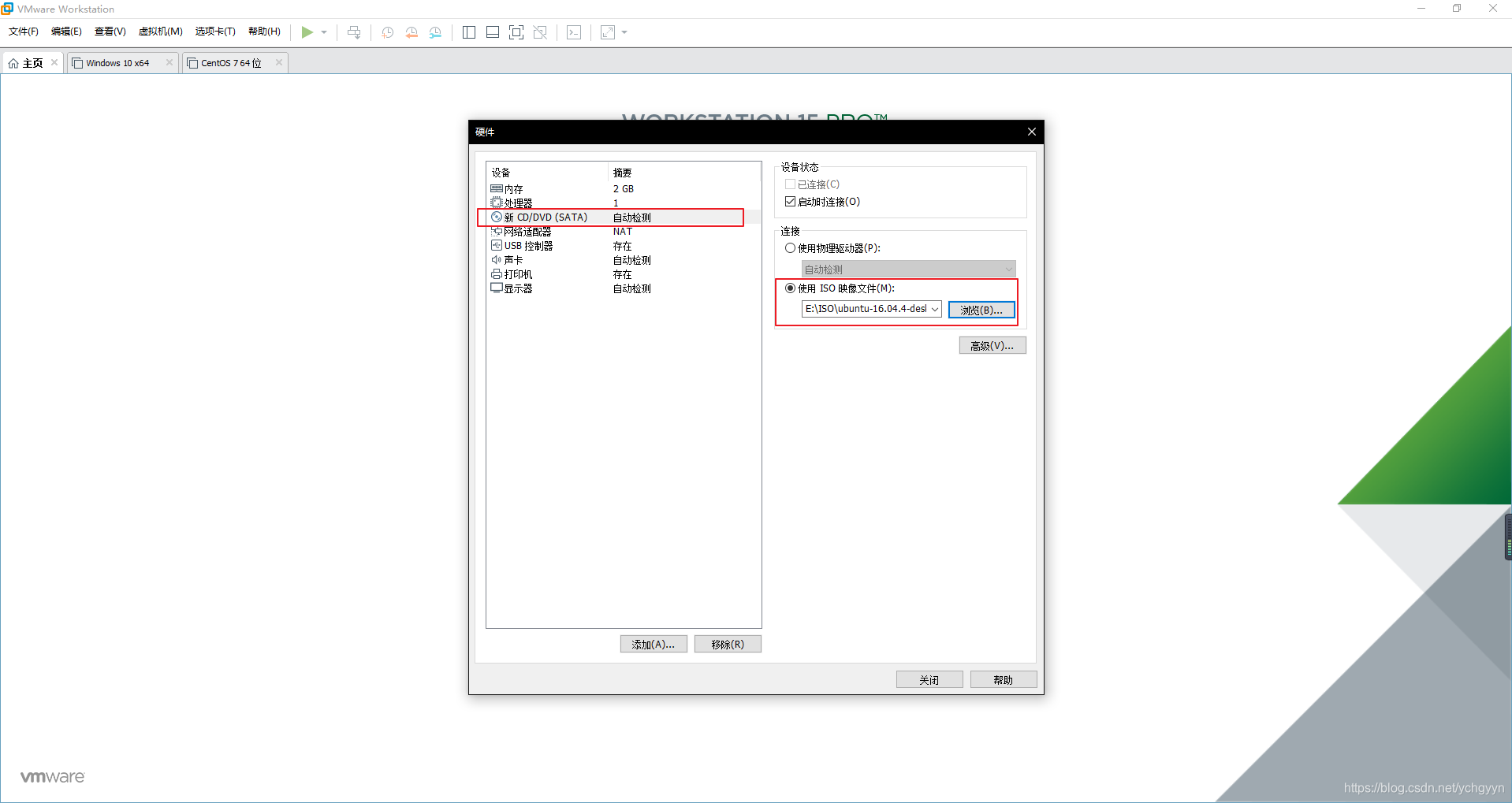
Task: Select the CD/DVD (SATA) disc icon
Action: tap(497, 217)
